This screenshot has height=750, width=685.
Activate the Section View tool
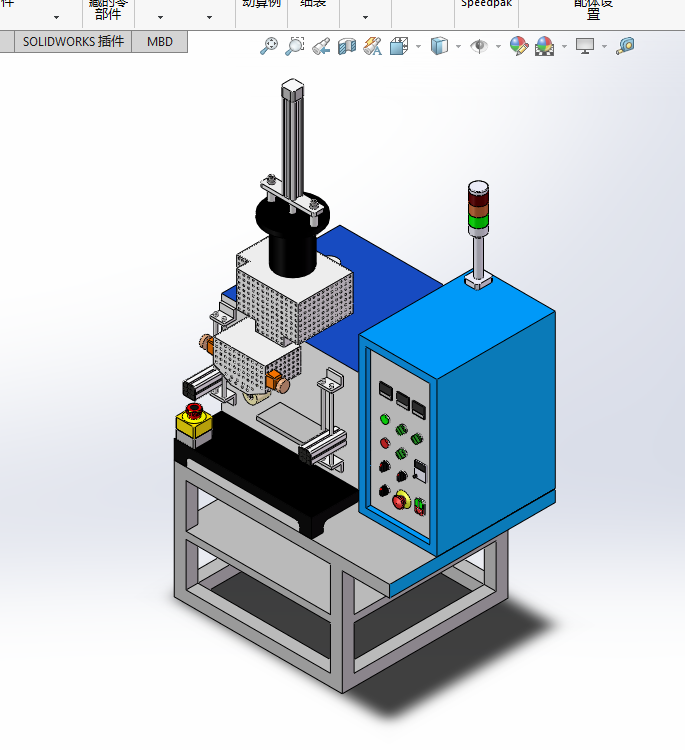pyautogui.click(x=347, y=46)
